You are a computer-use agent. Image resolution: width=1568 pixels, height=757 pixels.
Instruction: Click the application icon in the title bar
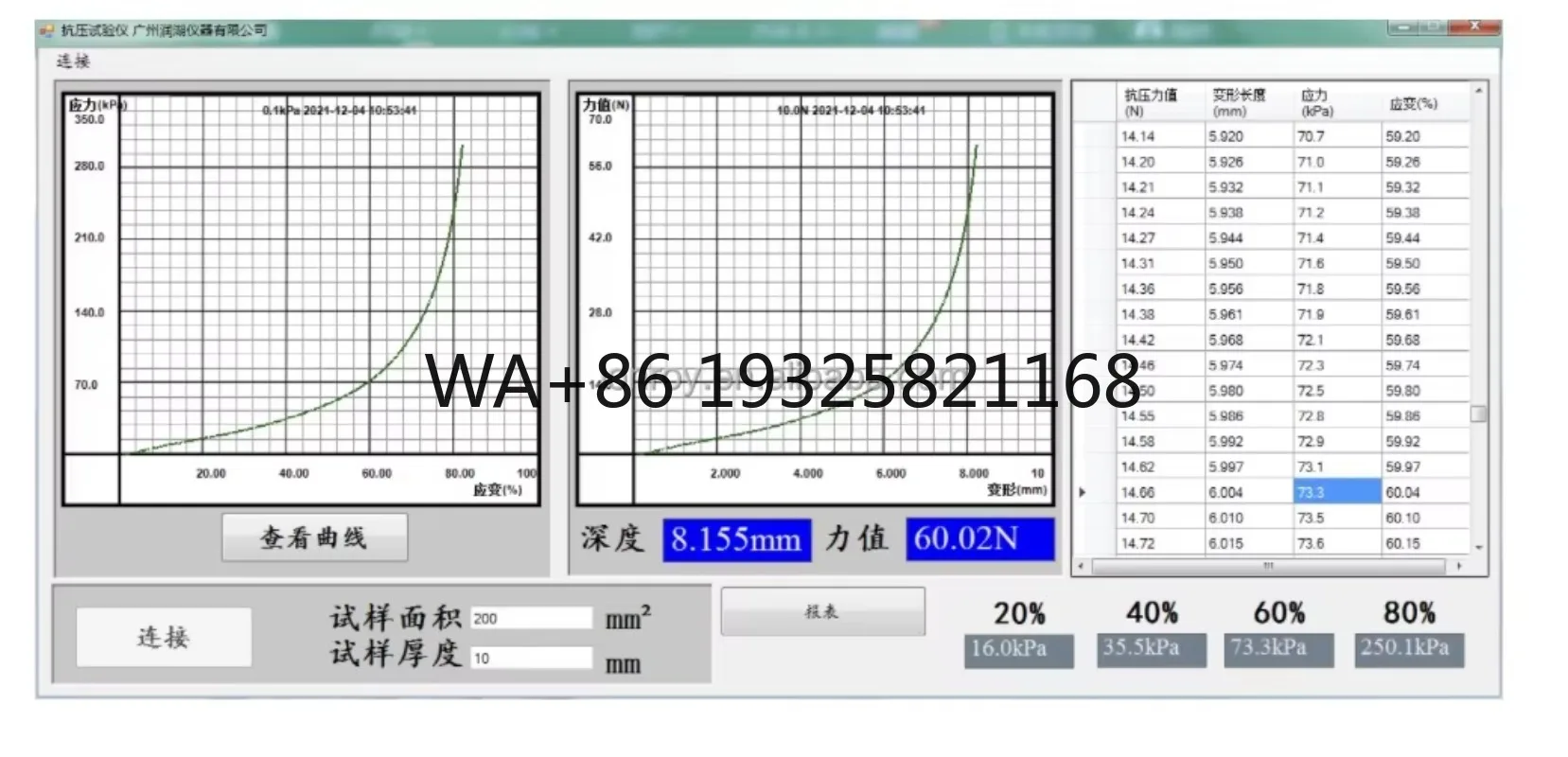pyautogui.click(x=47, y=30)
